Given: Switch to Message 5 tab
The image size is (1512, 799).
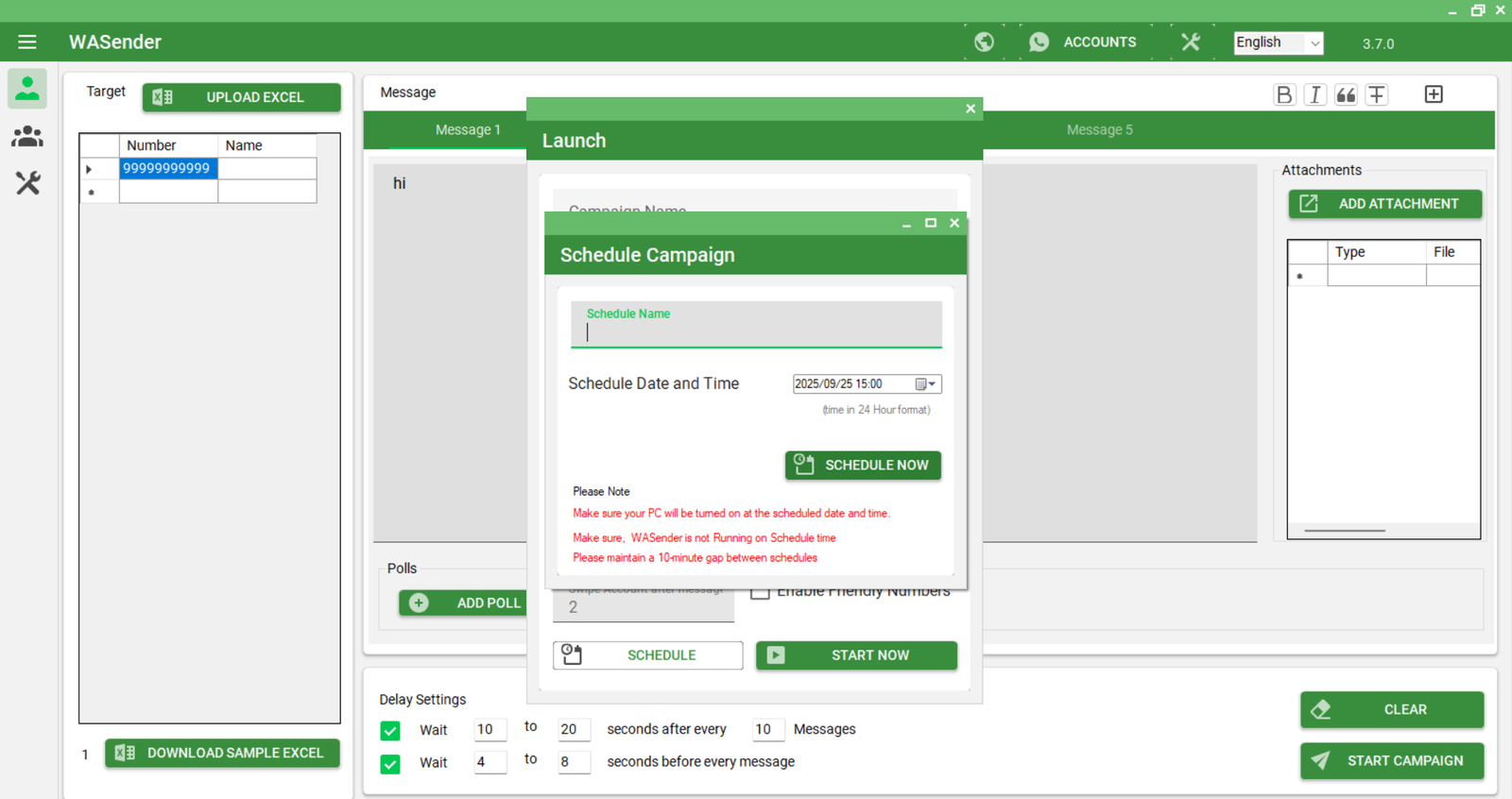Looking at the screenshot, I should (x=1099, y=130).
